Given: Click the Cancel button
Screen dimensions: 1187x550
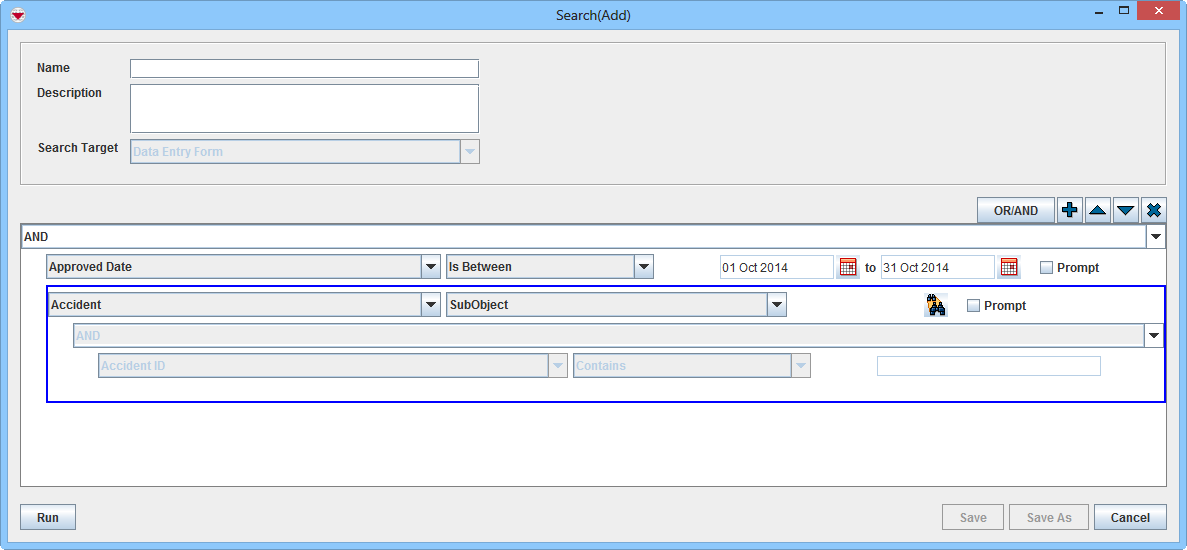Looking at the screenshot, I should tap(1130, 517).
